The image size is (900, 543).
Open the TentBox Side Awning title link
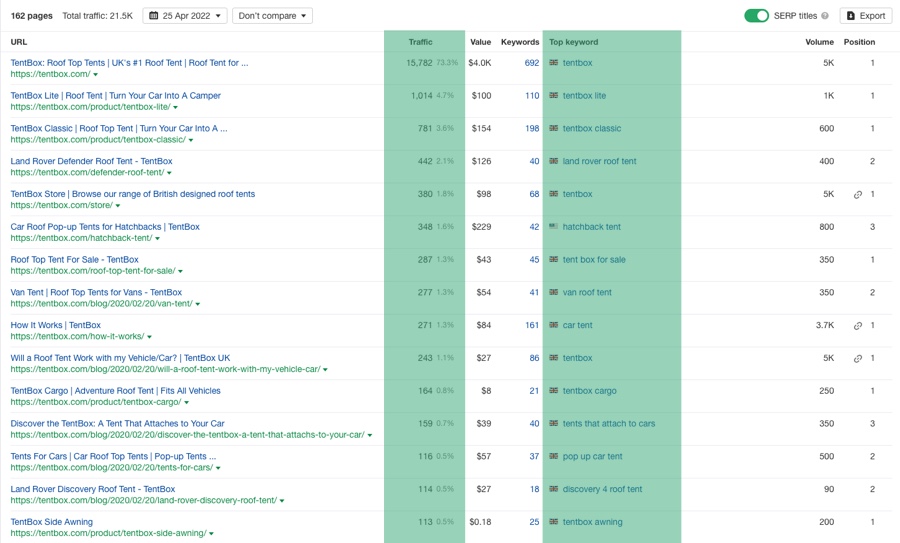51,521
